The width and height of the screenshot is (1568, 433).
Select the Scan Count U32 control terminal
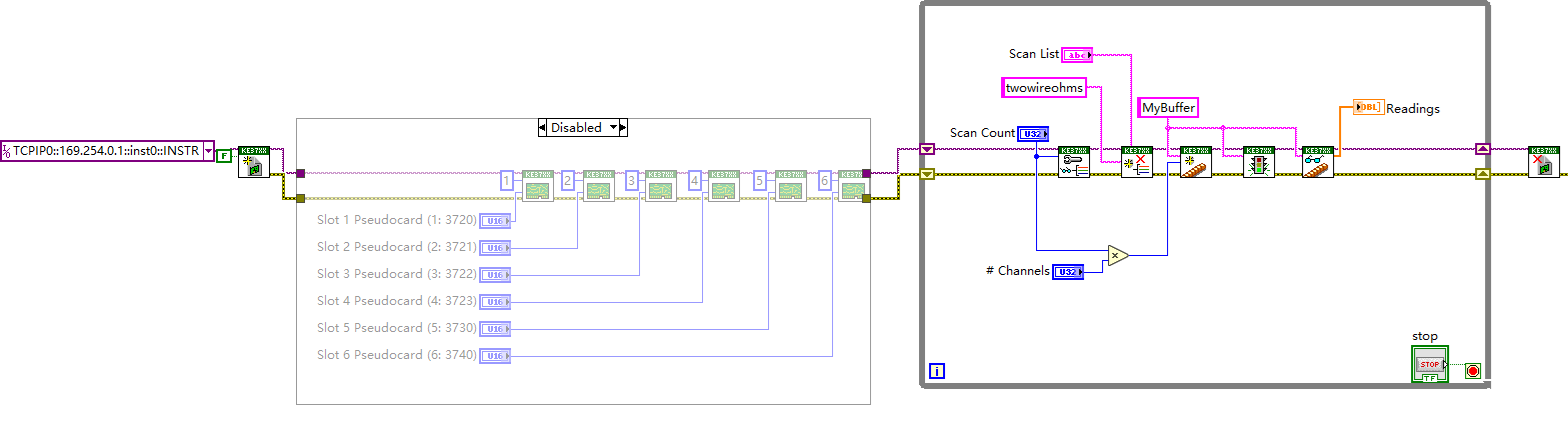click(x=1032, y=133)
